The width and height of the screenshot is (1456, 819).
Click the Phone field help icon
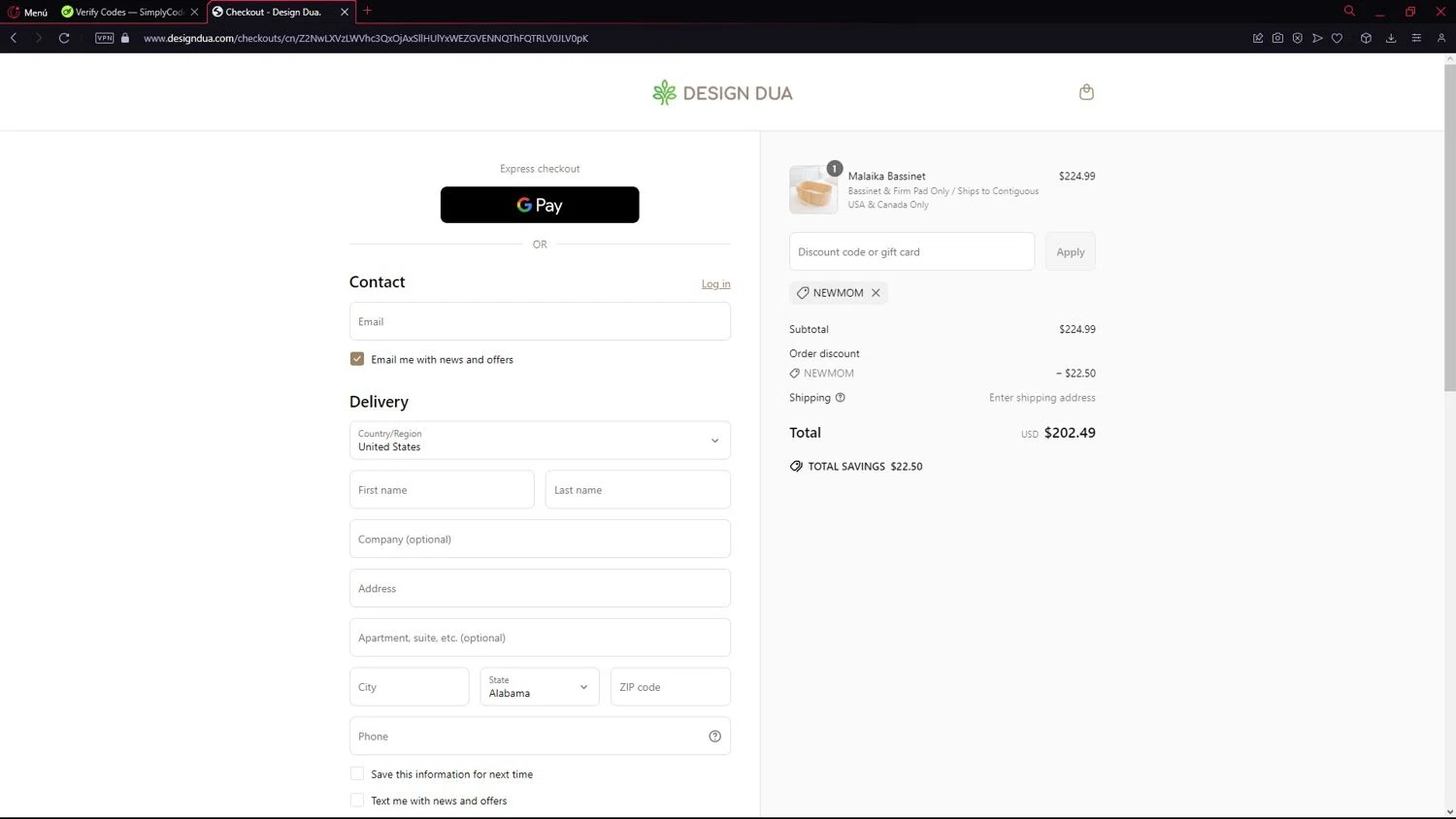[x=715, y=737]
